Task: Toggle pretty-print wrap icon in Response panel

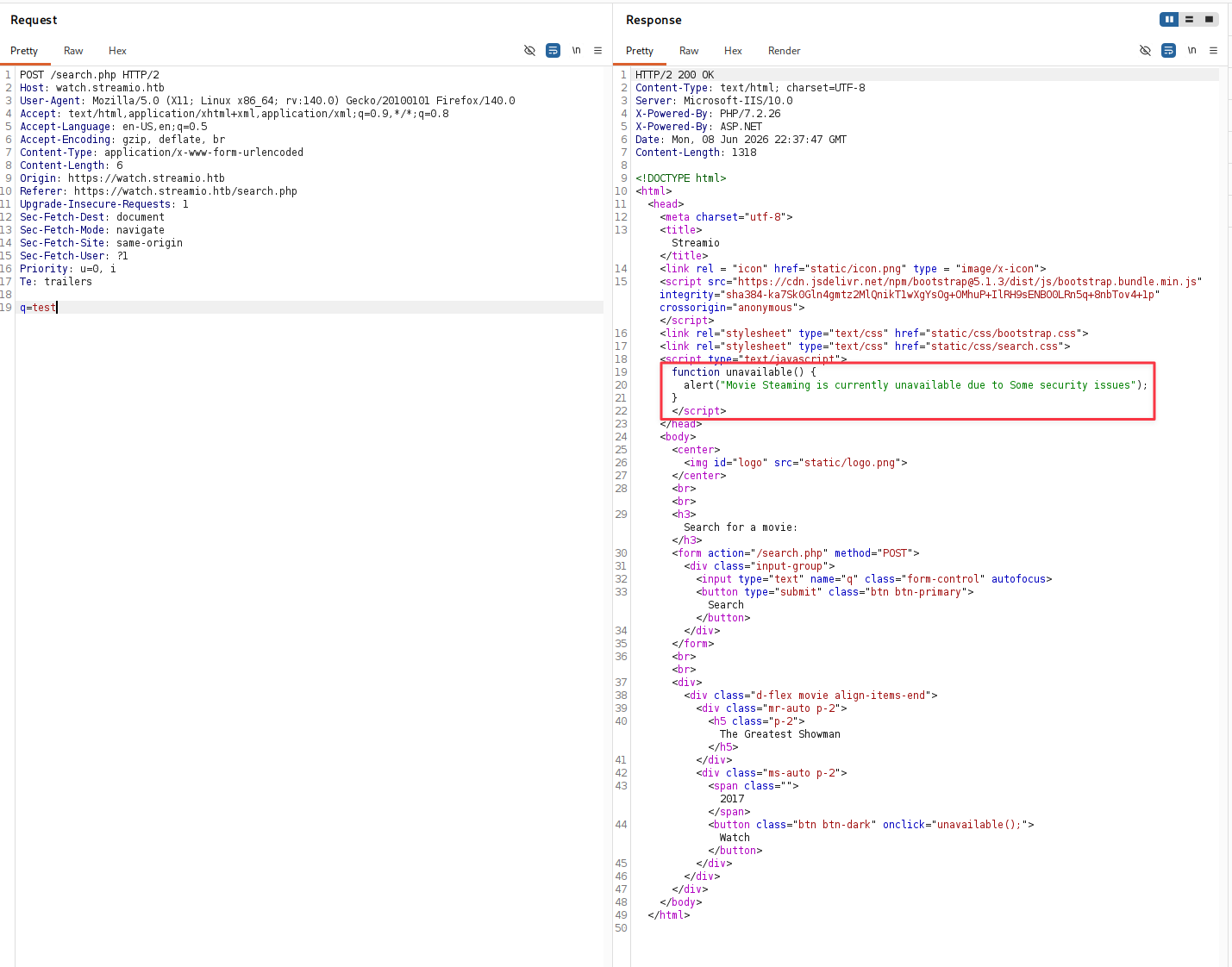Action: pyautogui.click(x=1168, y=51)
